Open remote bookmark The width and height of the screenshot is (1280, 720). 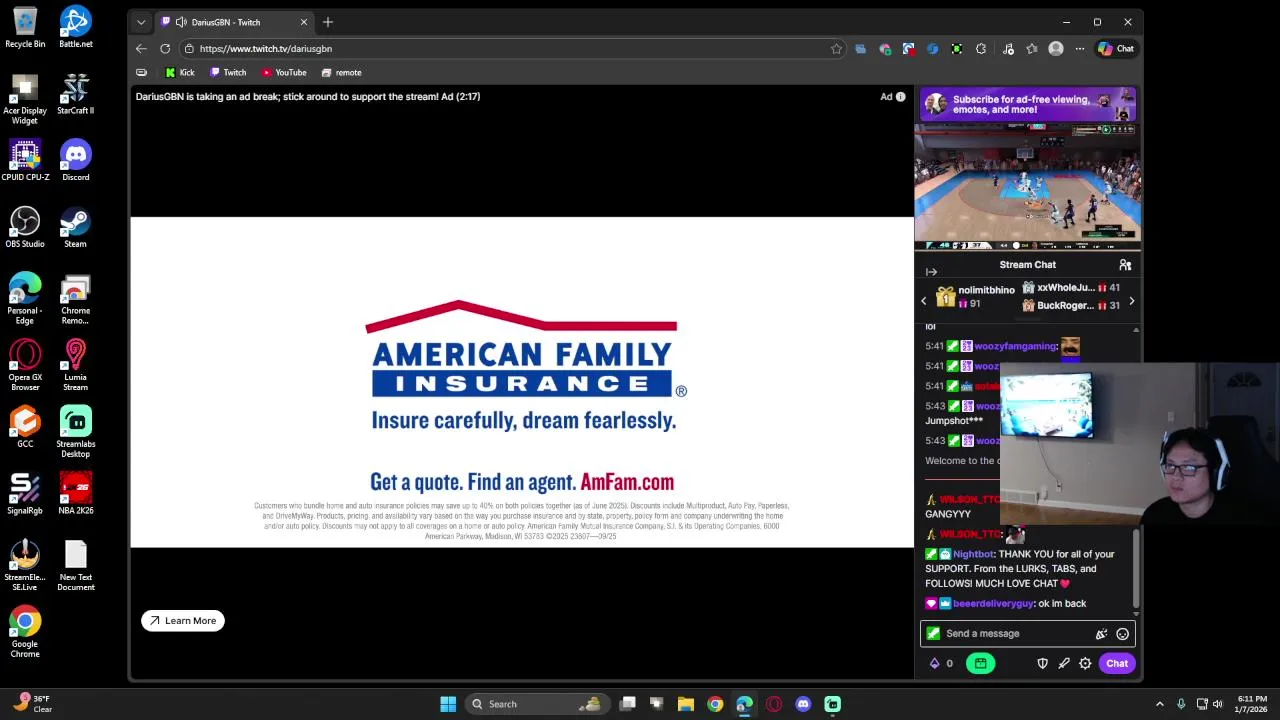click(x=341, y=72)
